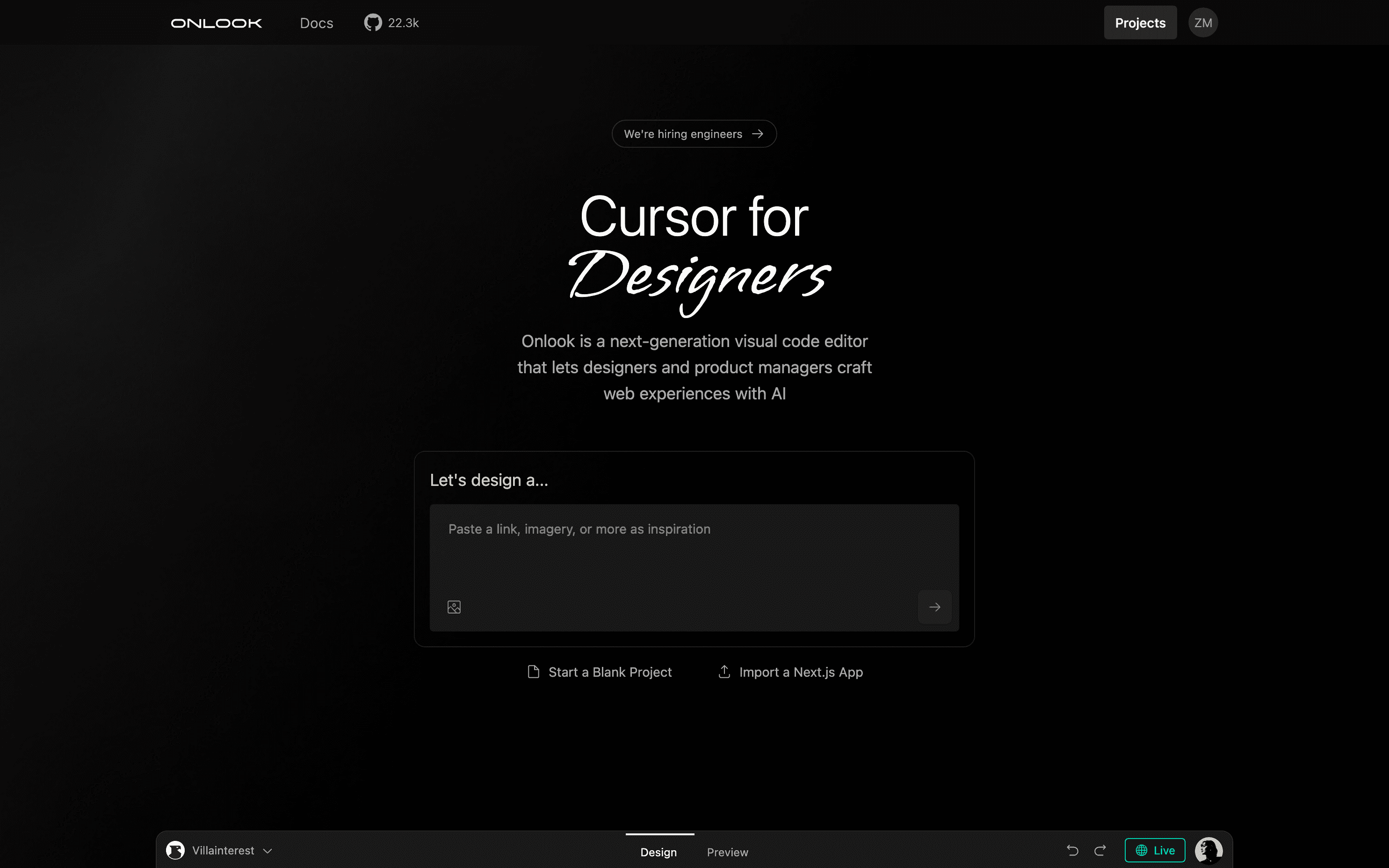1389x868 pixels.
Task: Switch to the Preview tab
Action: (727, 852)
